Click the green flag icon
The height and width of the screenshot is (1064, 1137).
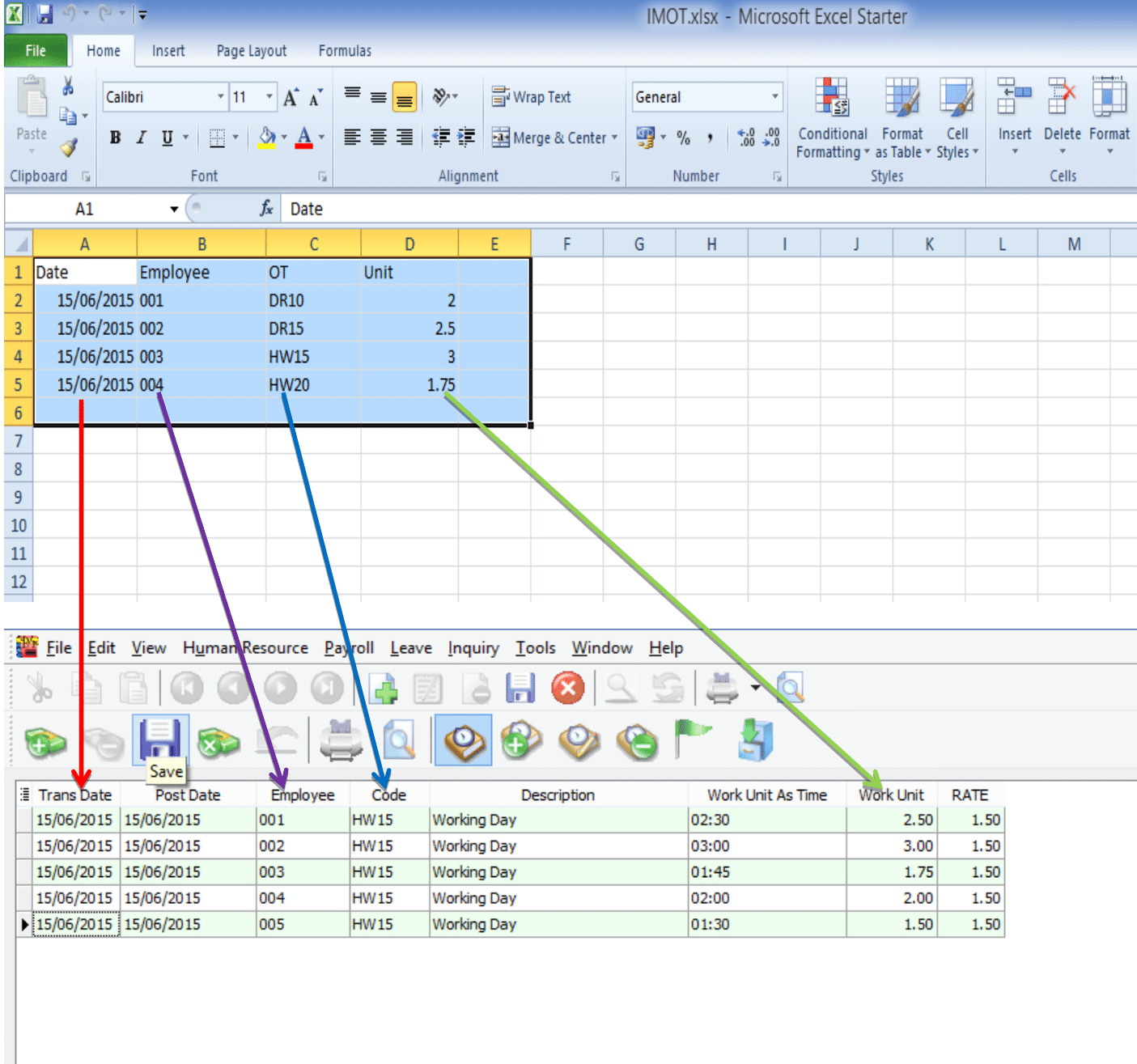click(694, 736)
